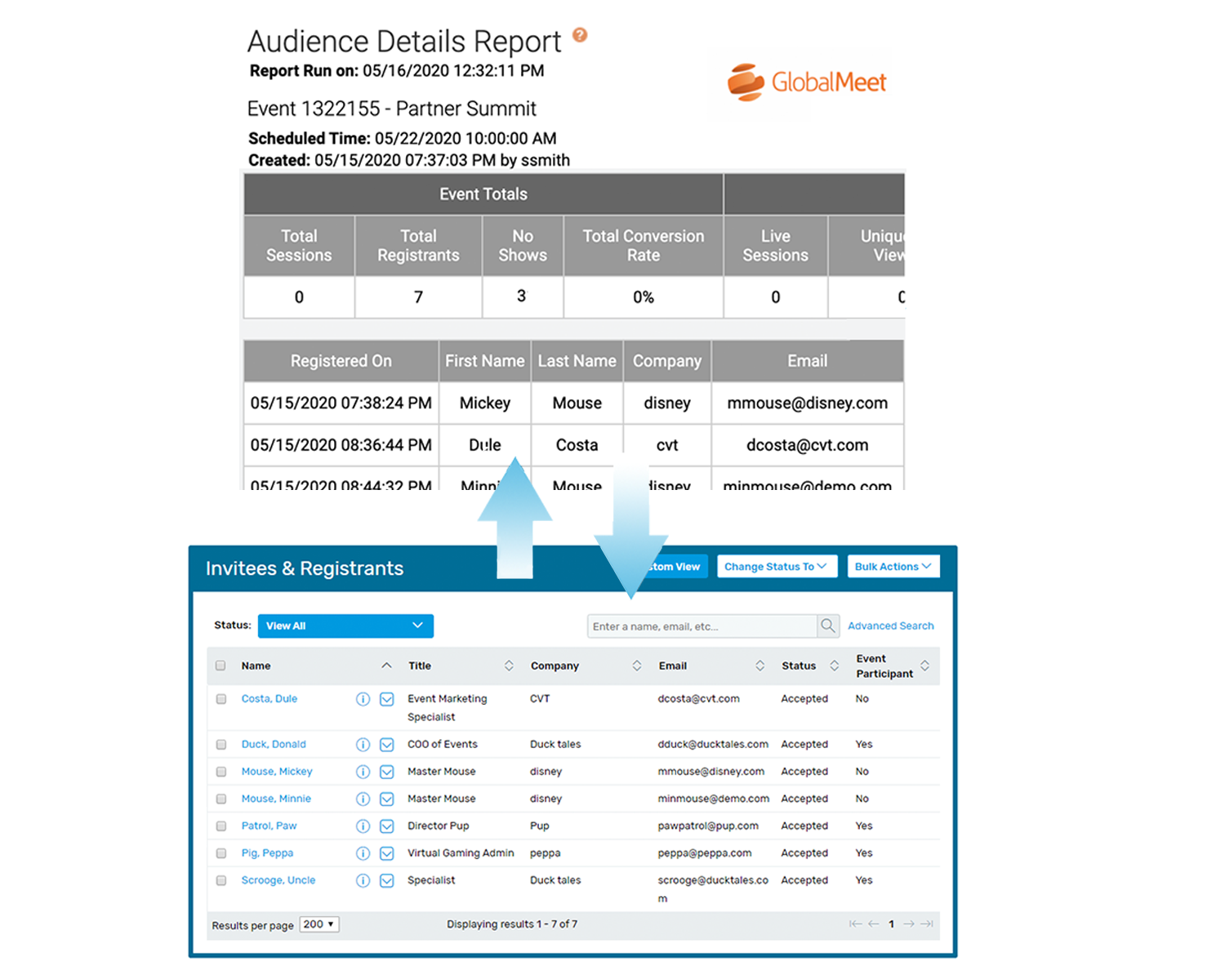Open the envelope icon for Mouse, Mickey
This screenshot has width=1225, height=980.
click(x=386, y=771)
